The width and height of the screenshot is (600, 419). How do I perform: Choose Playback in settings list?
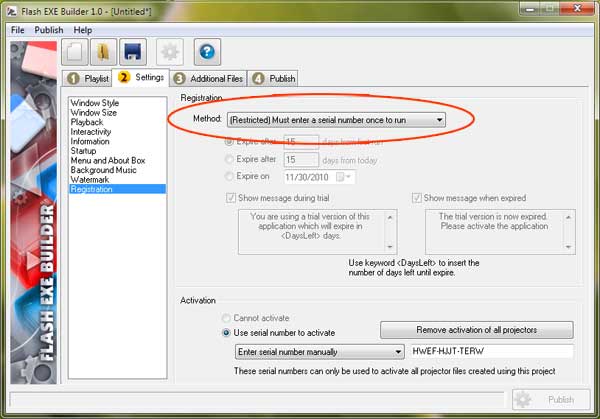pos(87,122)
